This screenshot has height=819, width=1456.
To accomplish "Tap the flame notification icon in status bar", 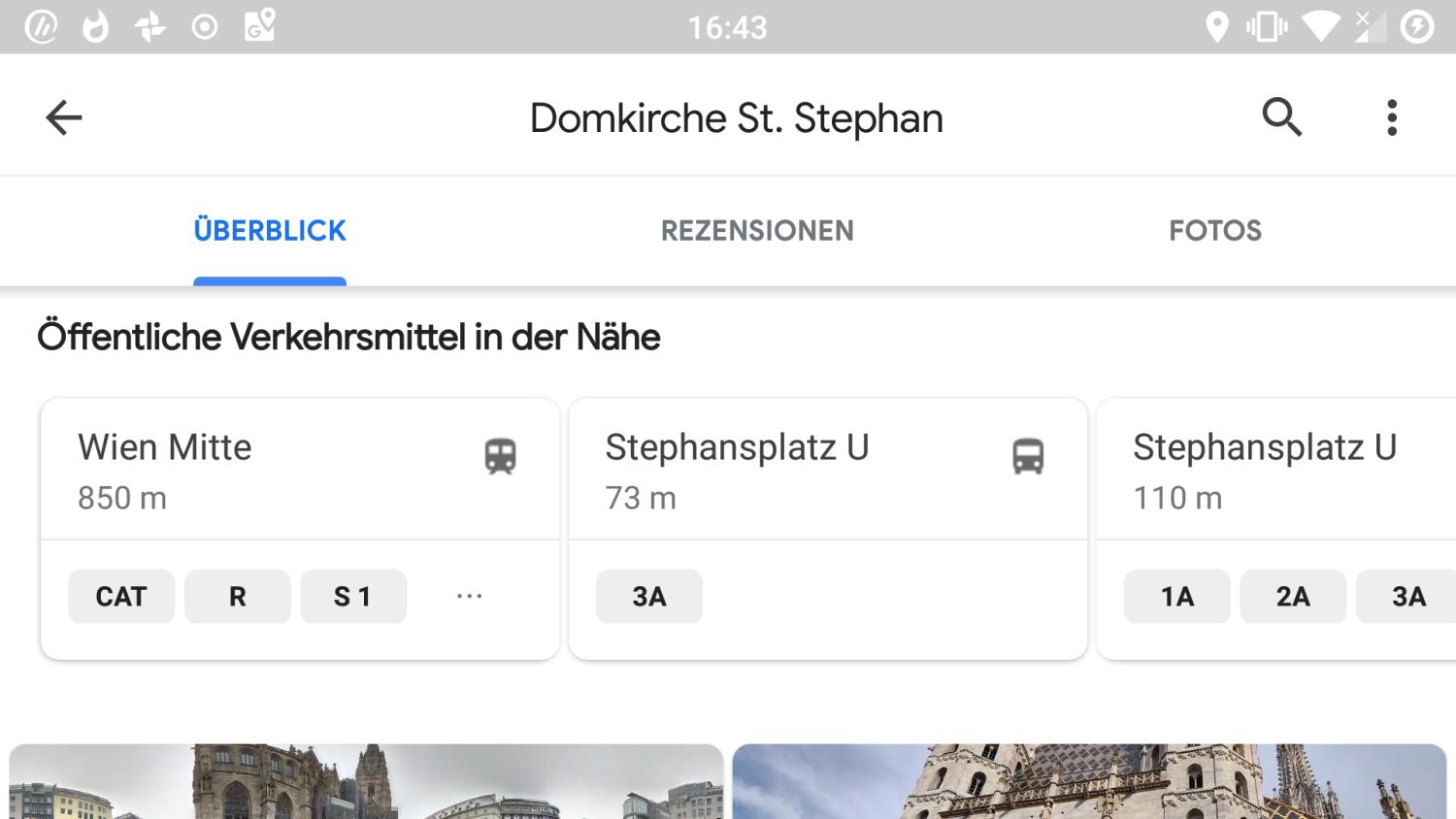I will click(x=95, y=27).
